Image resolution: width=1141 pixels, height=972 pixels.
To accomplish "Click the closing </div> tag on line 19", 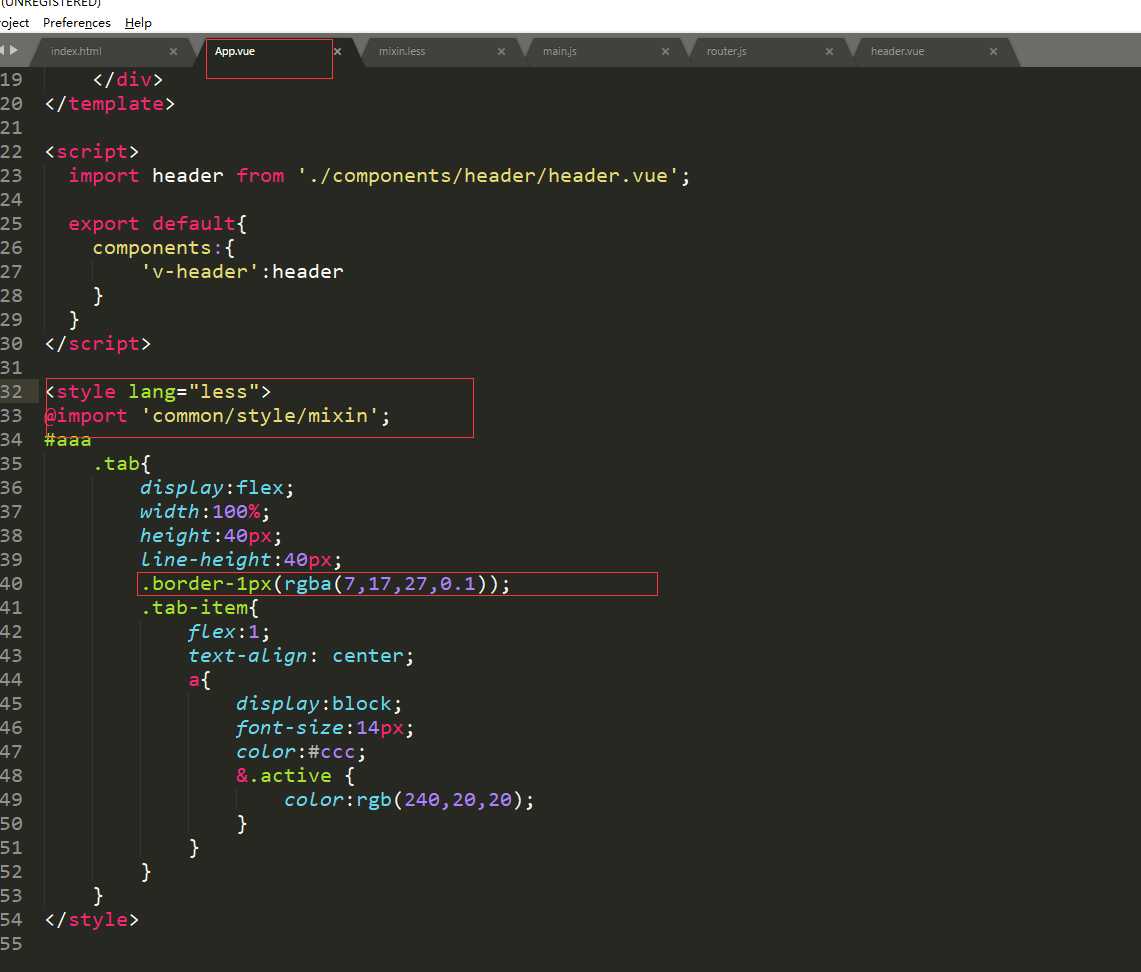I will [127, 79].
